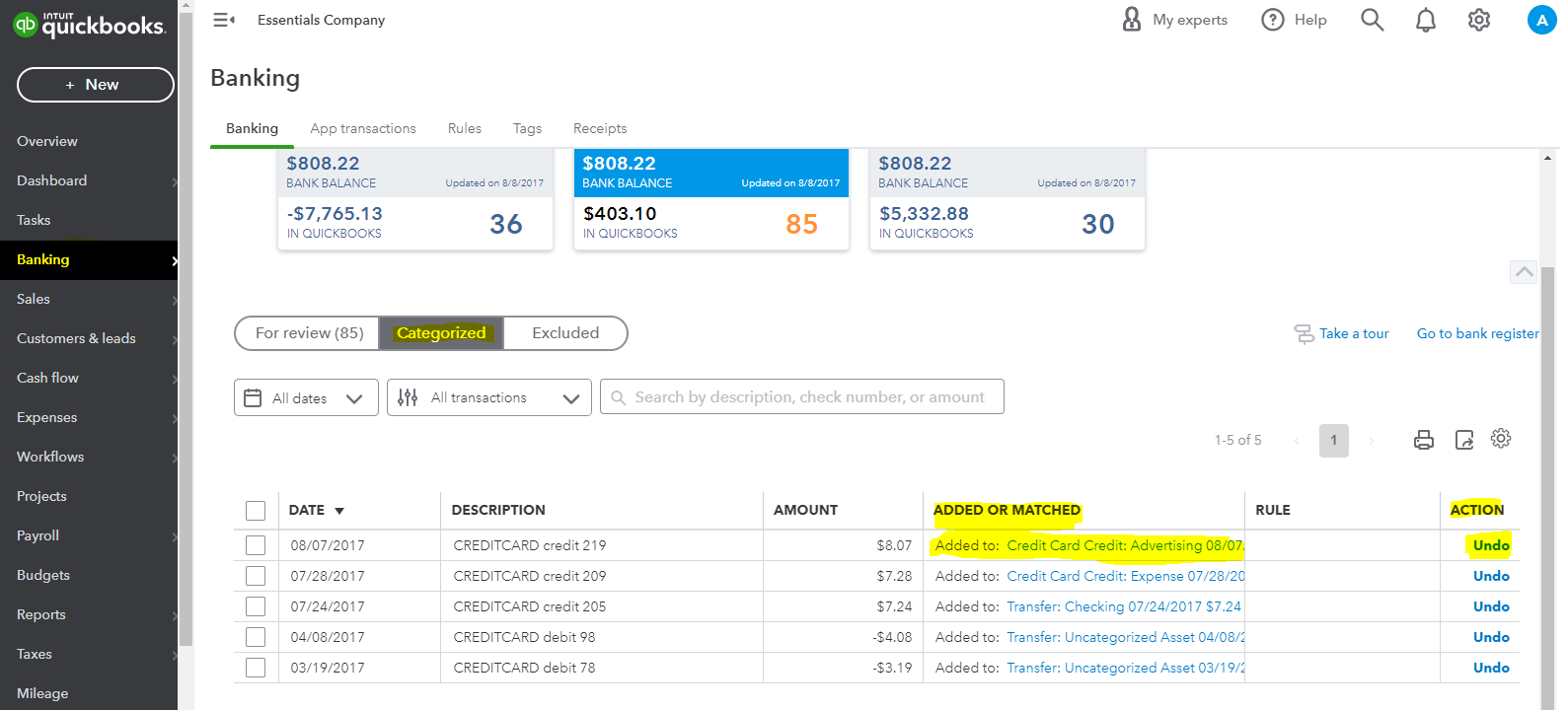The width and height of the screenshot is (1568, 710).
Task: Undo the CREDITCARD credit 209 categorization
Action: [x=1491, y=576]
